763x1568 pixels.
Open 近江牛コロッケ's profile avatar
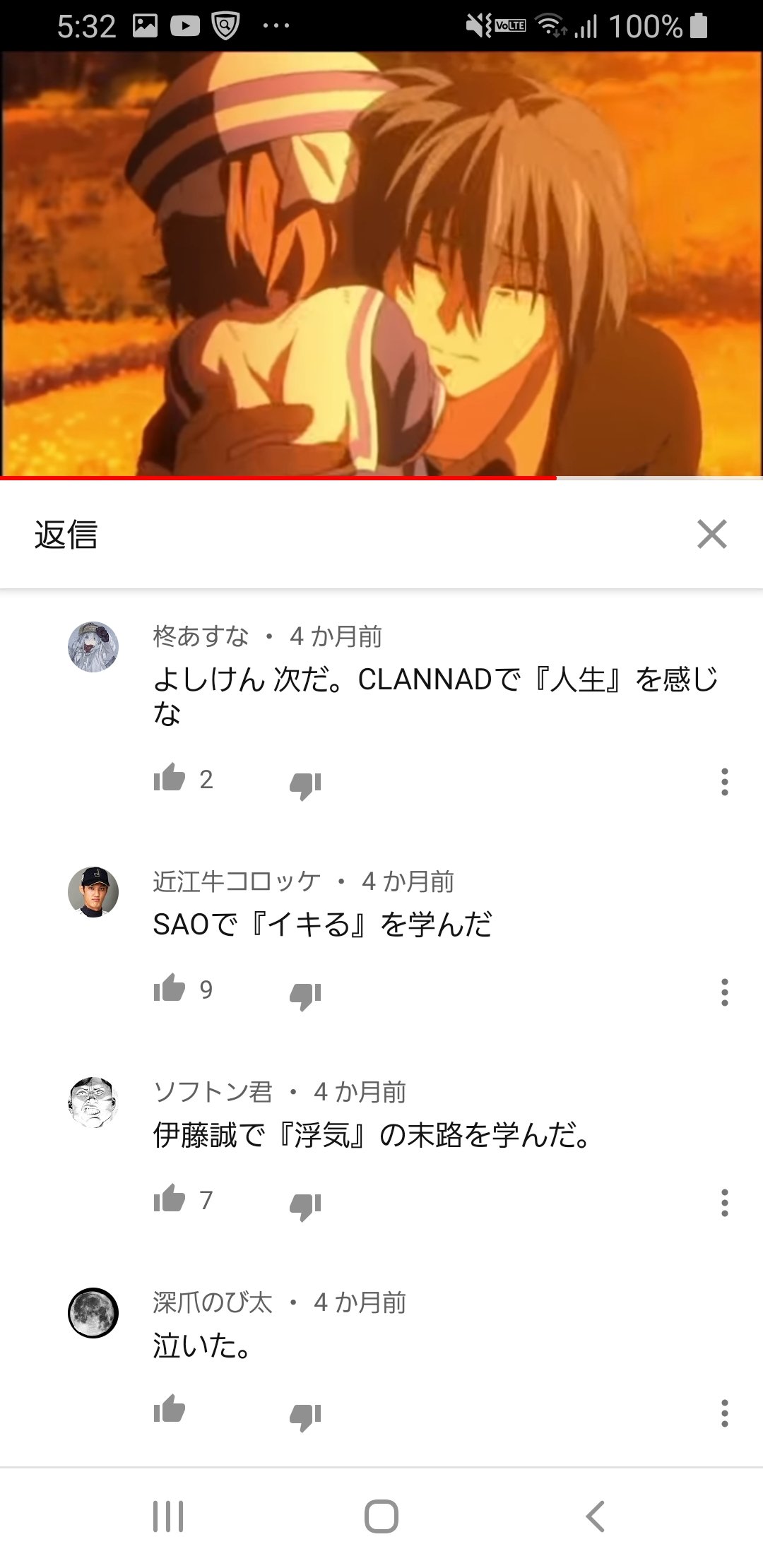(x=93, y=891)
